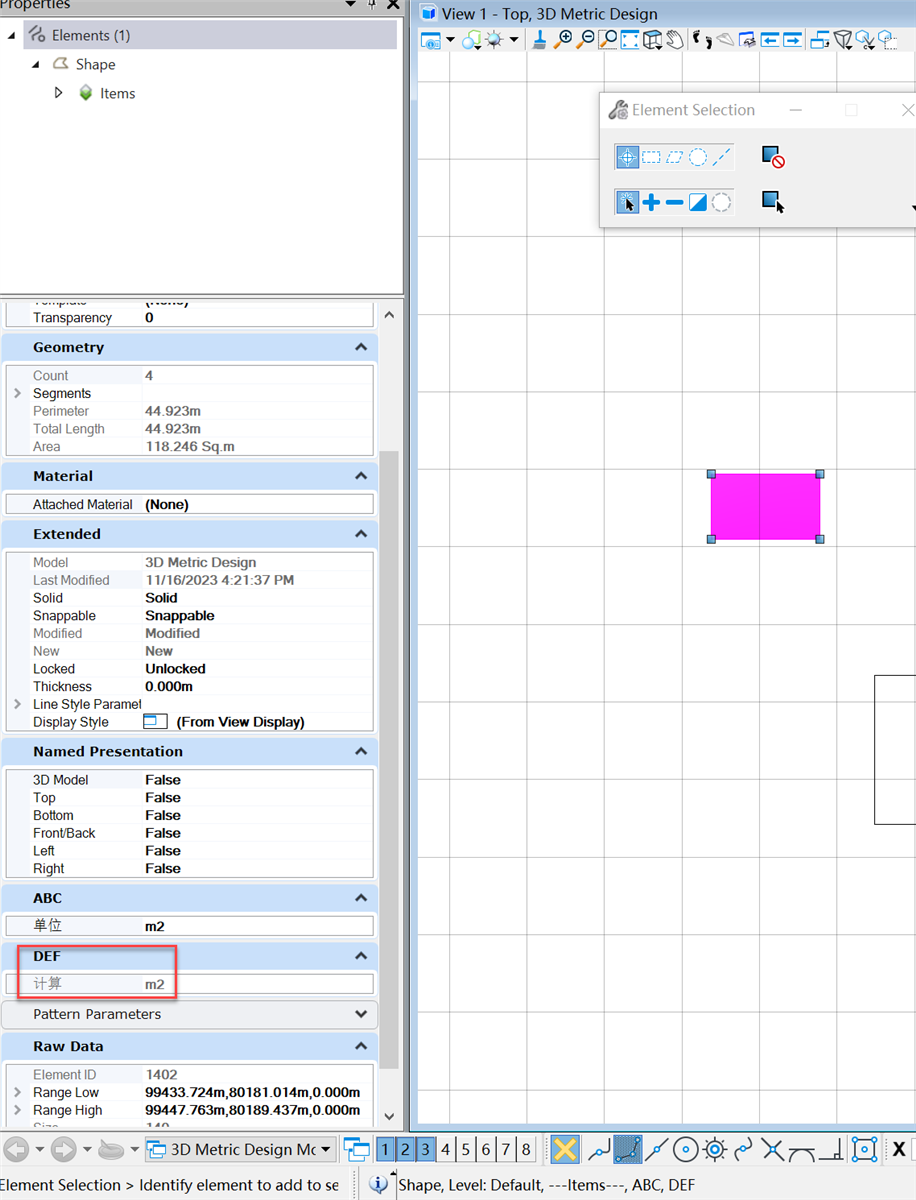Image resolution: width=916 pixels, height=1200 pixels.
Task: Click the magenta filled rectangle shape
Action: click(765, 507)
